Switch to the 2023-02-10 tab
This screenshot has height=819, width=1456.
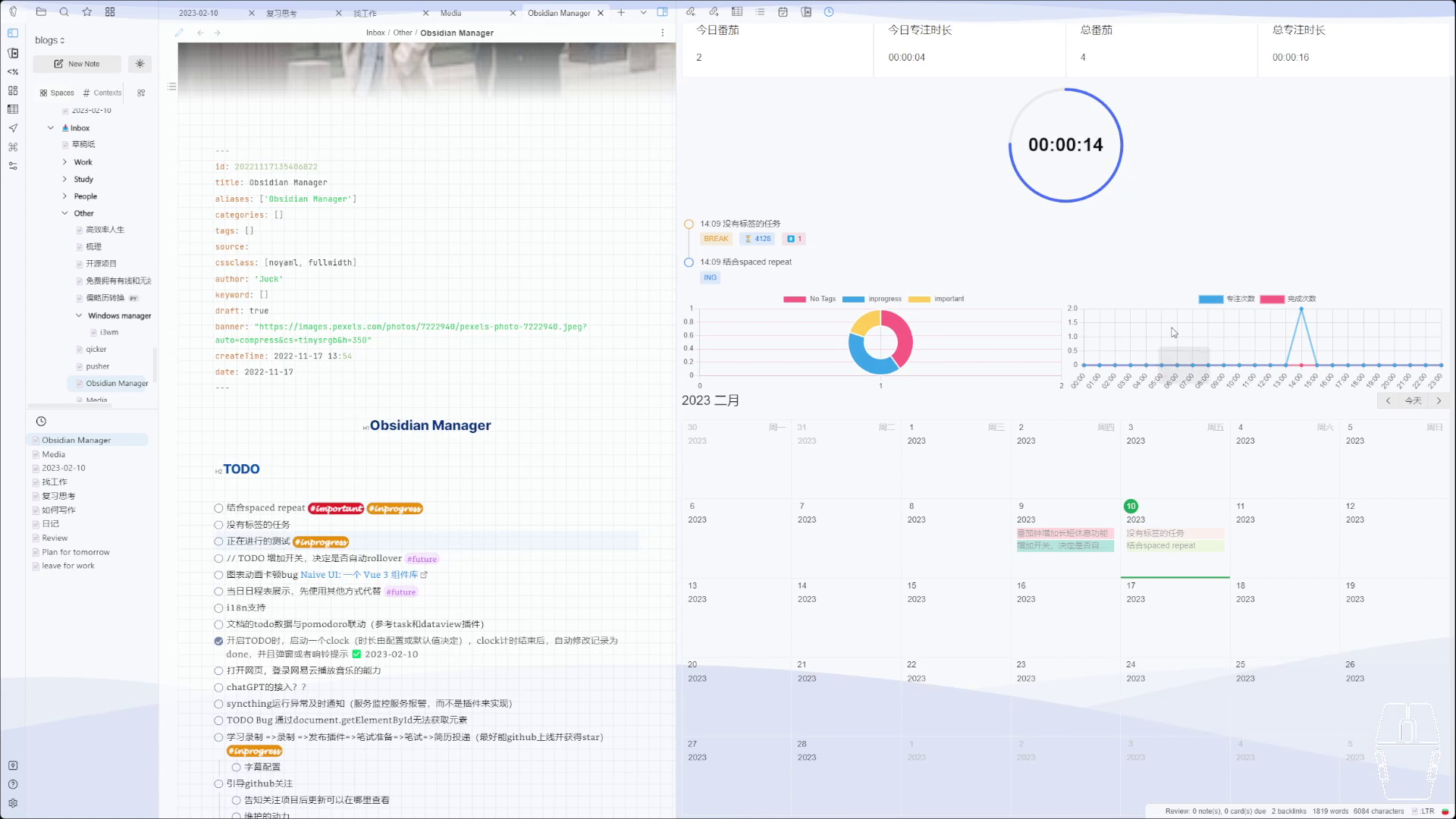click(199, 13)
